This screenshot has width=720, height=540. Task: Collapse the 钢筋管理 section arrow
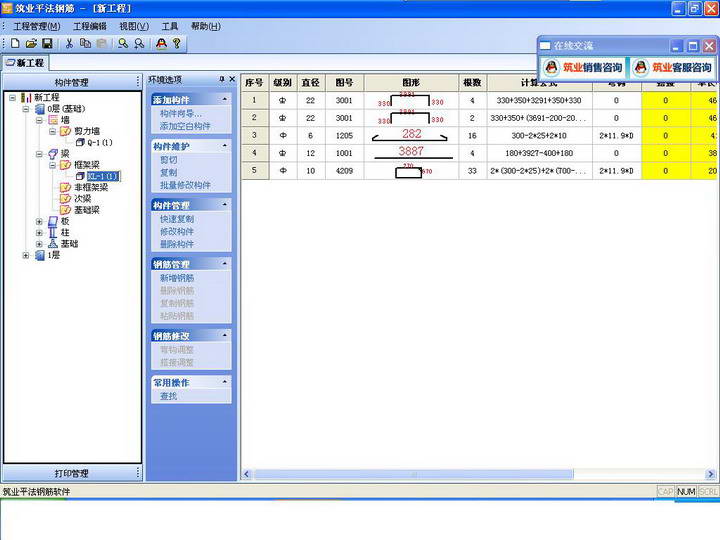click(x=225, y=264)
